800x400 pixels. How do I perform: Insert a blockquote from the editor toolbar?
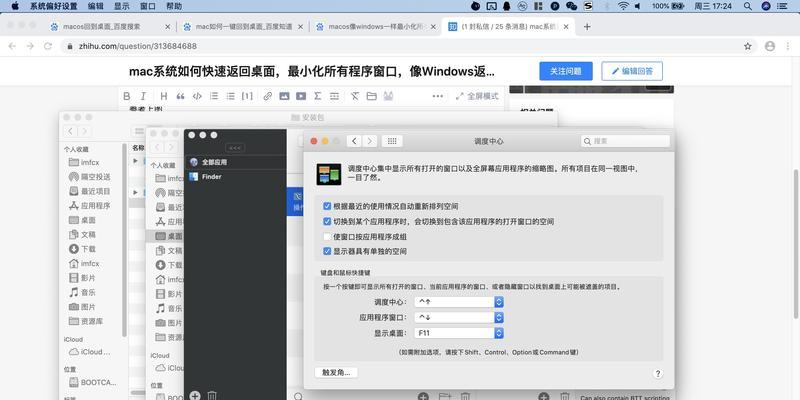pyautogui.click(x=180, y=96)
